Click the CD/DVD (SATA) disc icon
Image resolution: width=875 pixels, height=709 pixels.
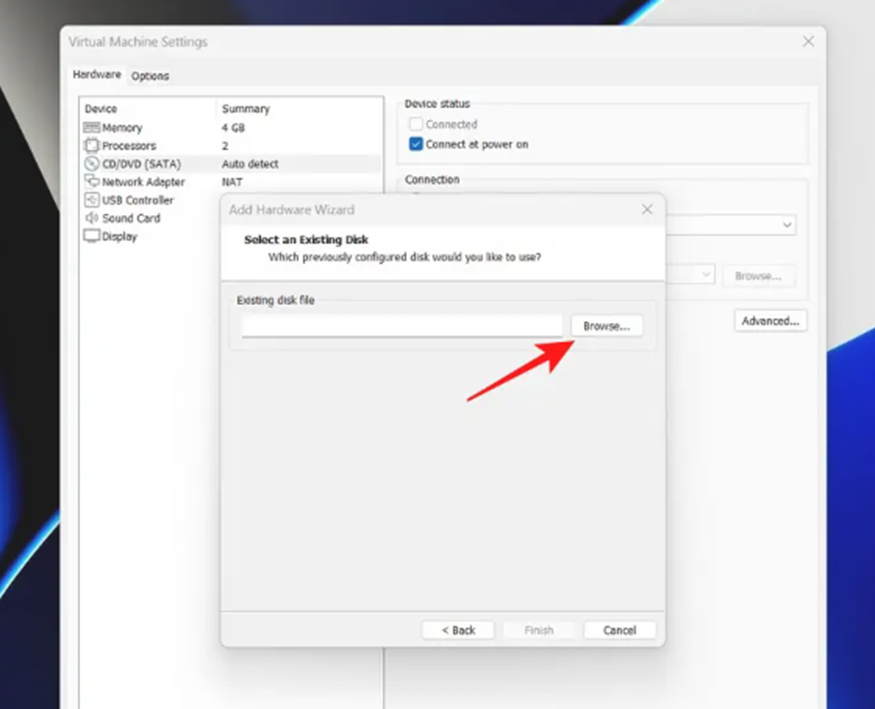92,164
